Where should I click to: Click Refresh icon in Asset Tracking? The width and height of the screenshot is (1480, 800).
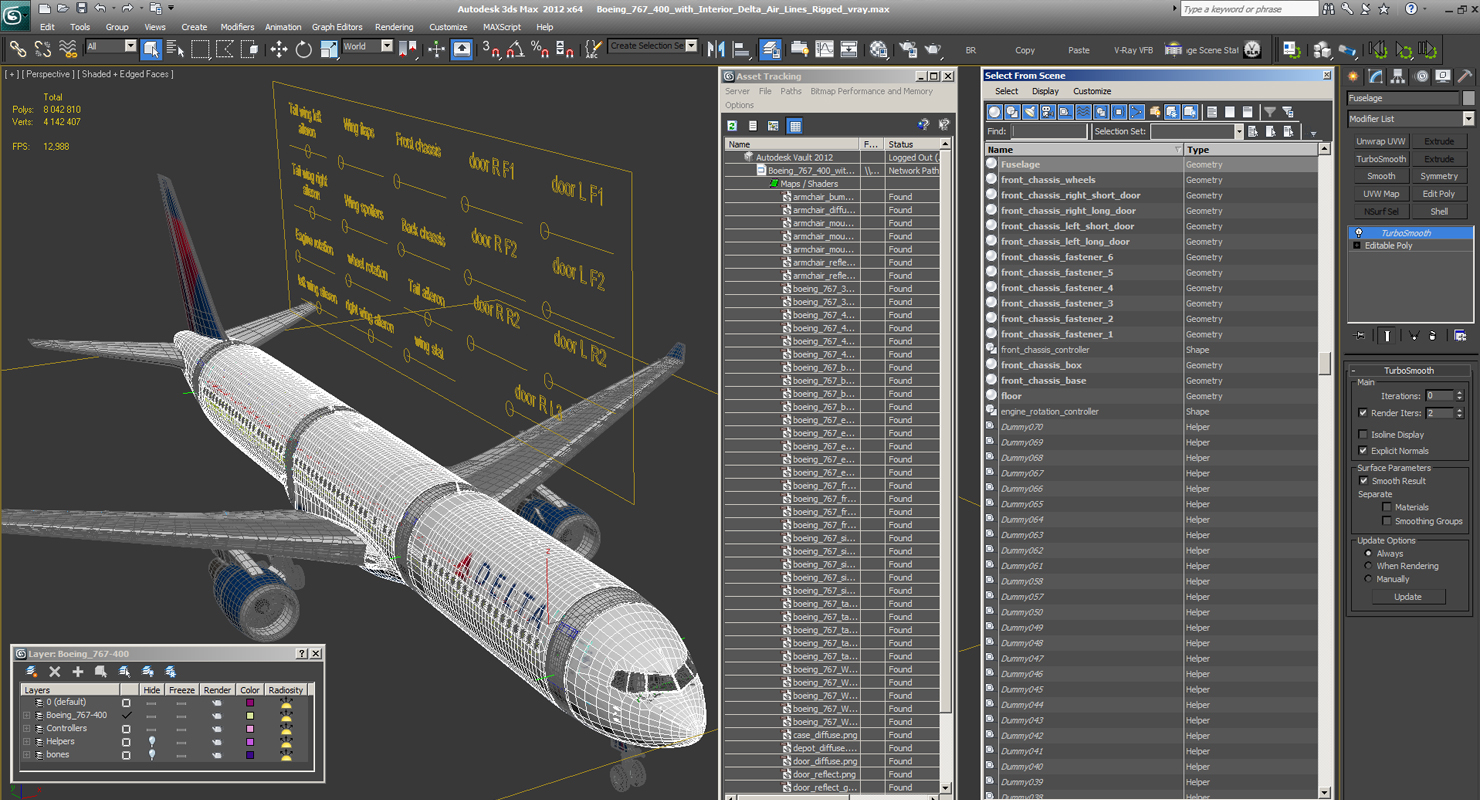732,126
